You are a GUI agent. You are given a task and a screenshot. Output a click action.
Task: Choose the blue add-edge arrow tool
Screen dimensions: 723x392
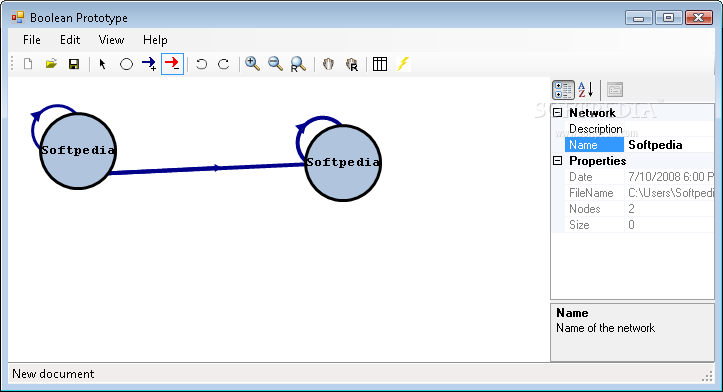point(149,64)
